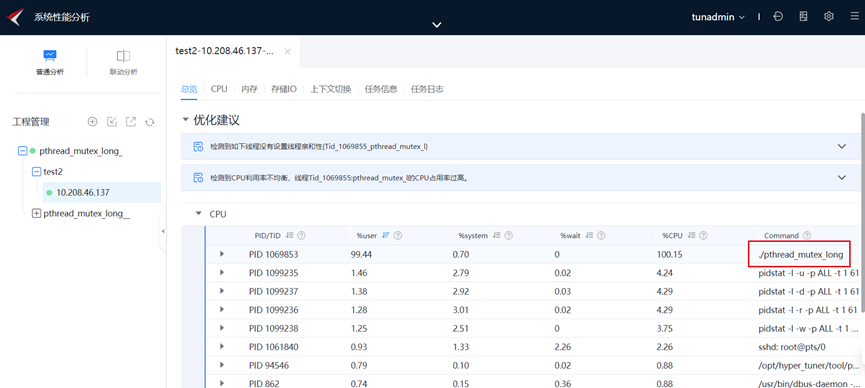The width and height of the screenshot is (865, 388).
Task: Show help for %user column
Action: pyautogui.click(x=398, y=236)
